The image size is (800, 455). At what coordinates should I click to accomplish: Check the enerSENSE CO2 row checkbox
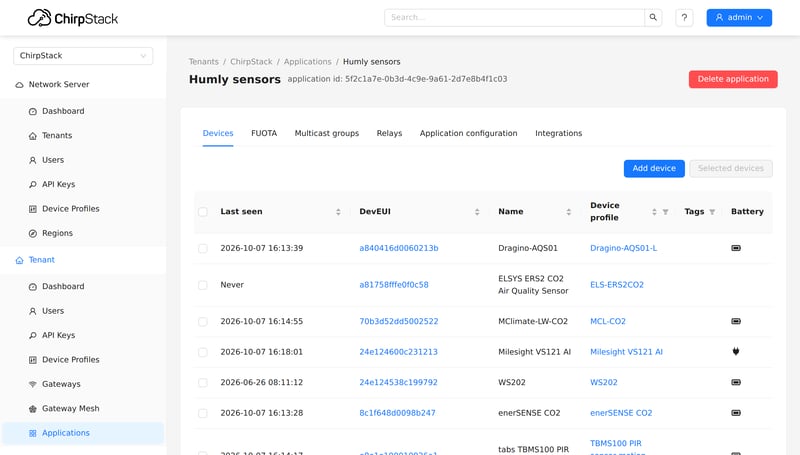(x=203, y=413)
